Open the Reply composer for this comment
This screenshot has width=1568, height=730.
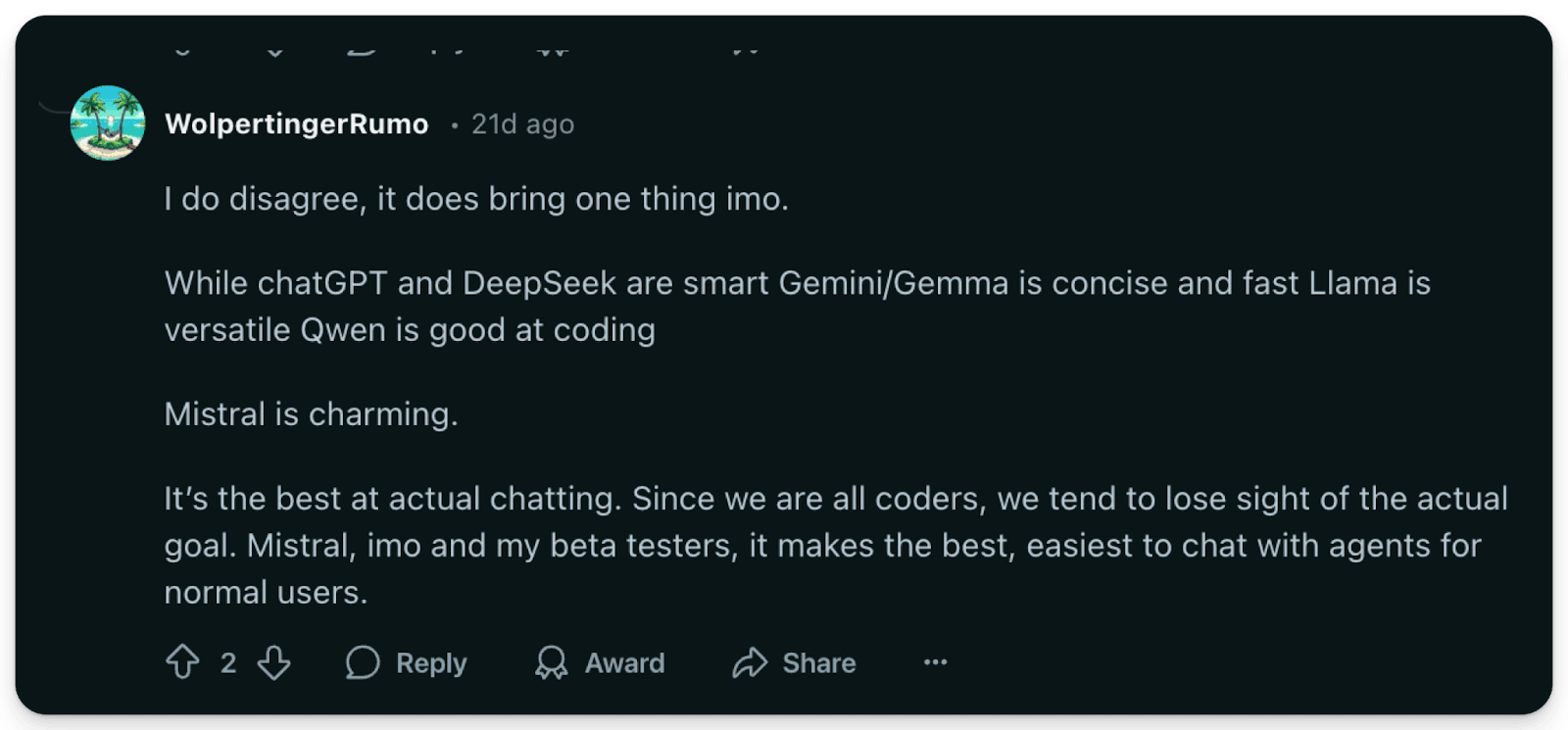[x=405, y=662]
